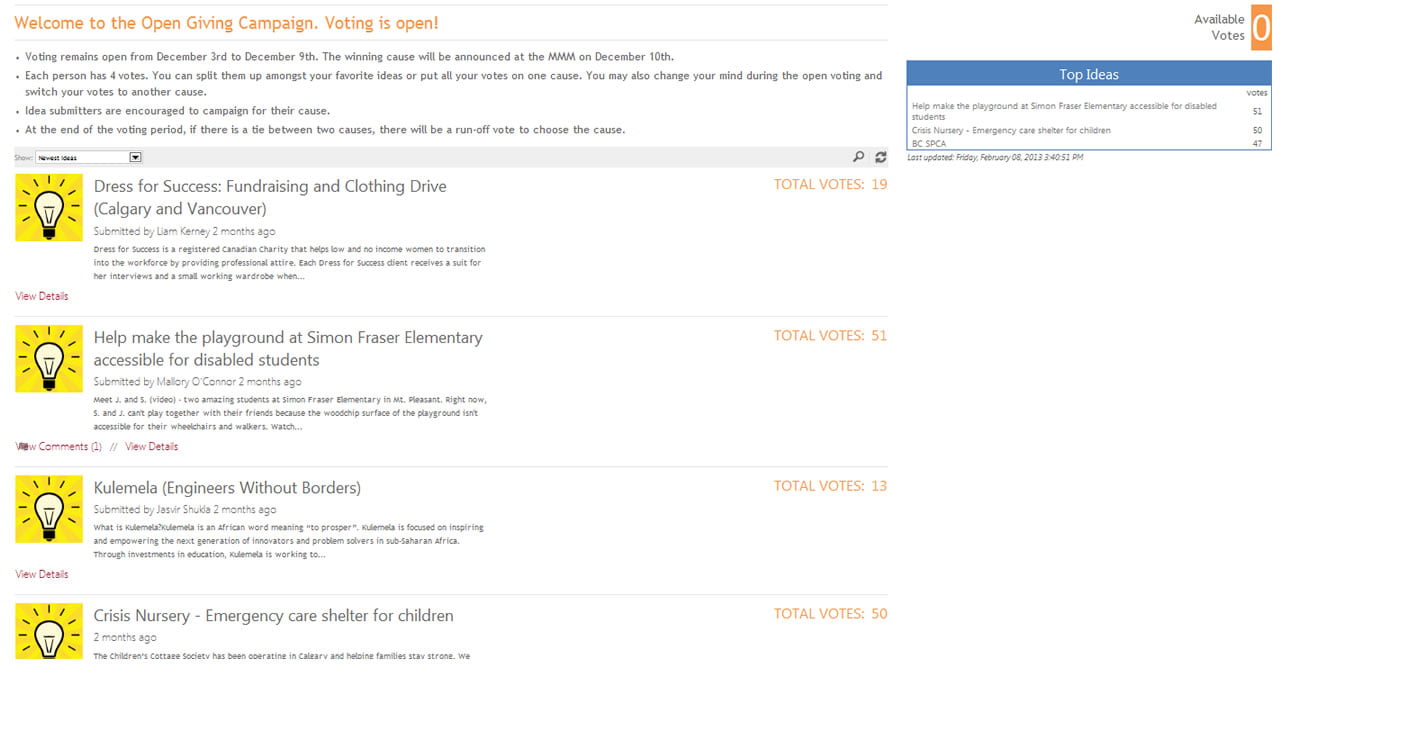Click the search magnifier icon

858,157
